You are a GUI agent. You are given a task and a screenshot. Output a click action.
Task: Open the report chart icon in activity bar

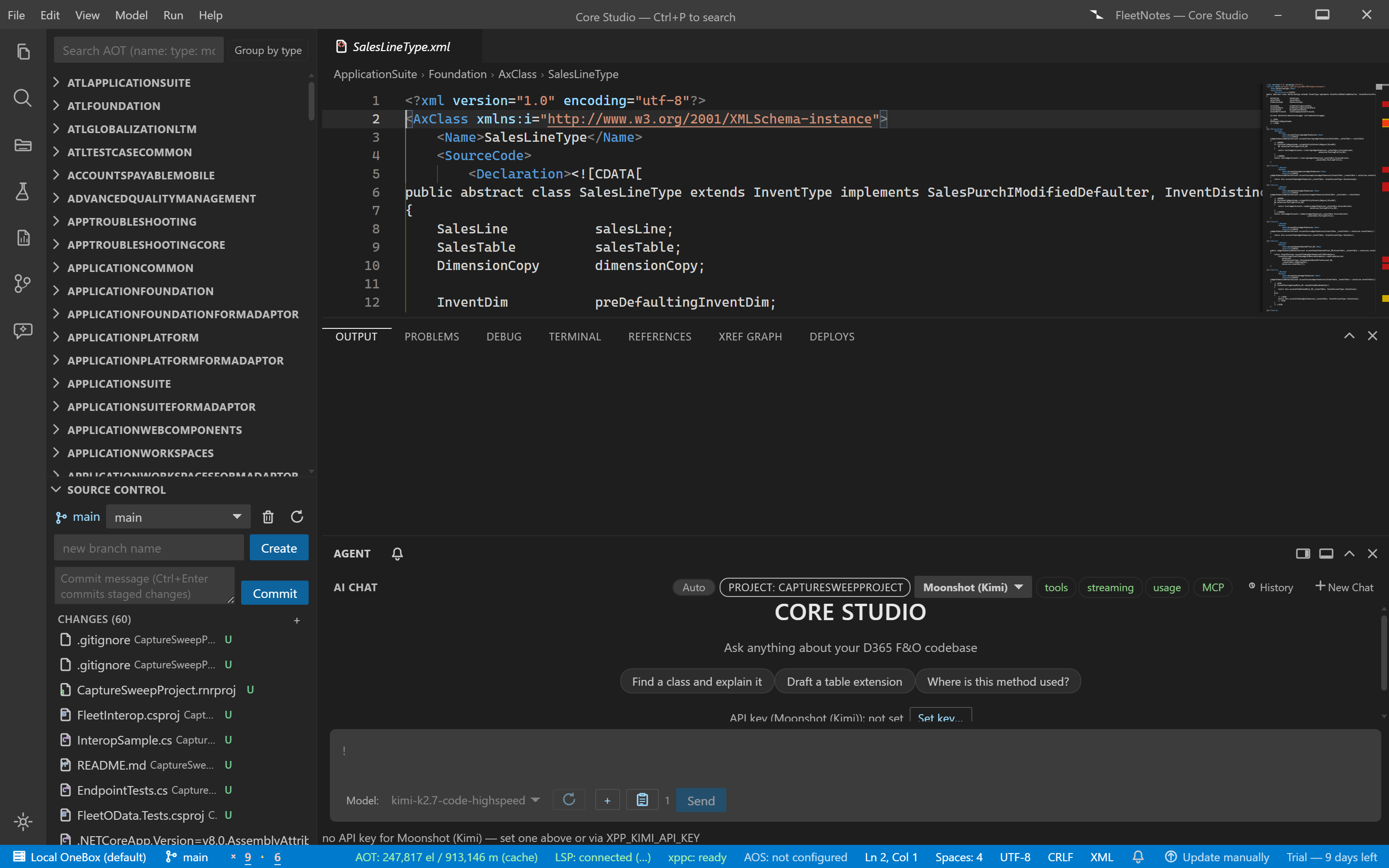point(23,237)
